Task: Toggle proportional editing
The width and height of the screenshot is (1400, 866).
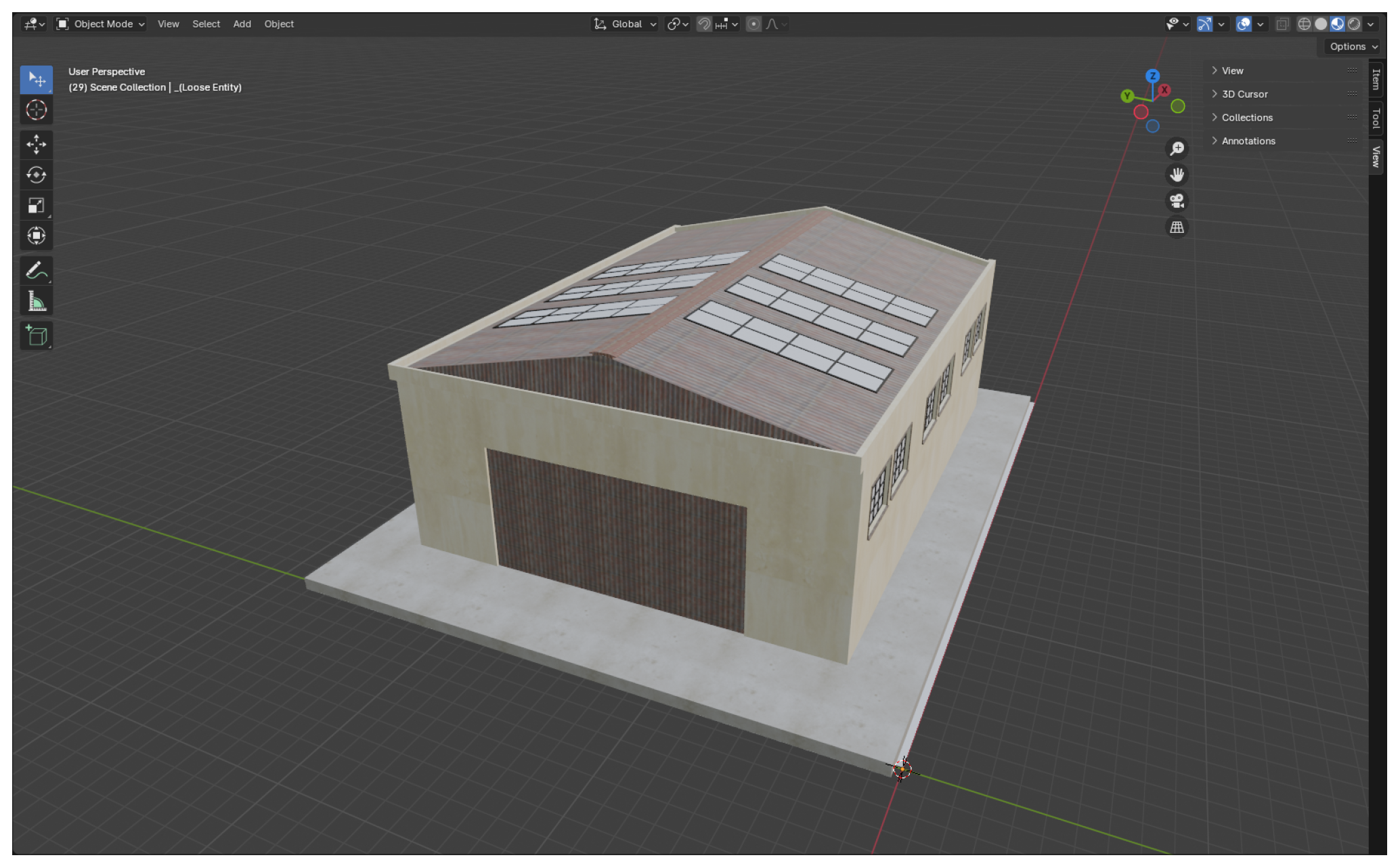Action: pyautogui.click(x=753, y=24)
